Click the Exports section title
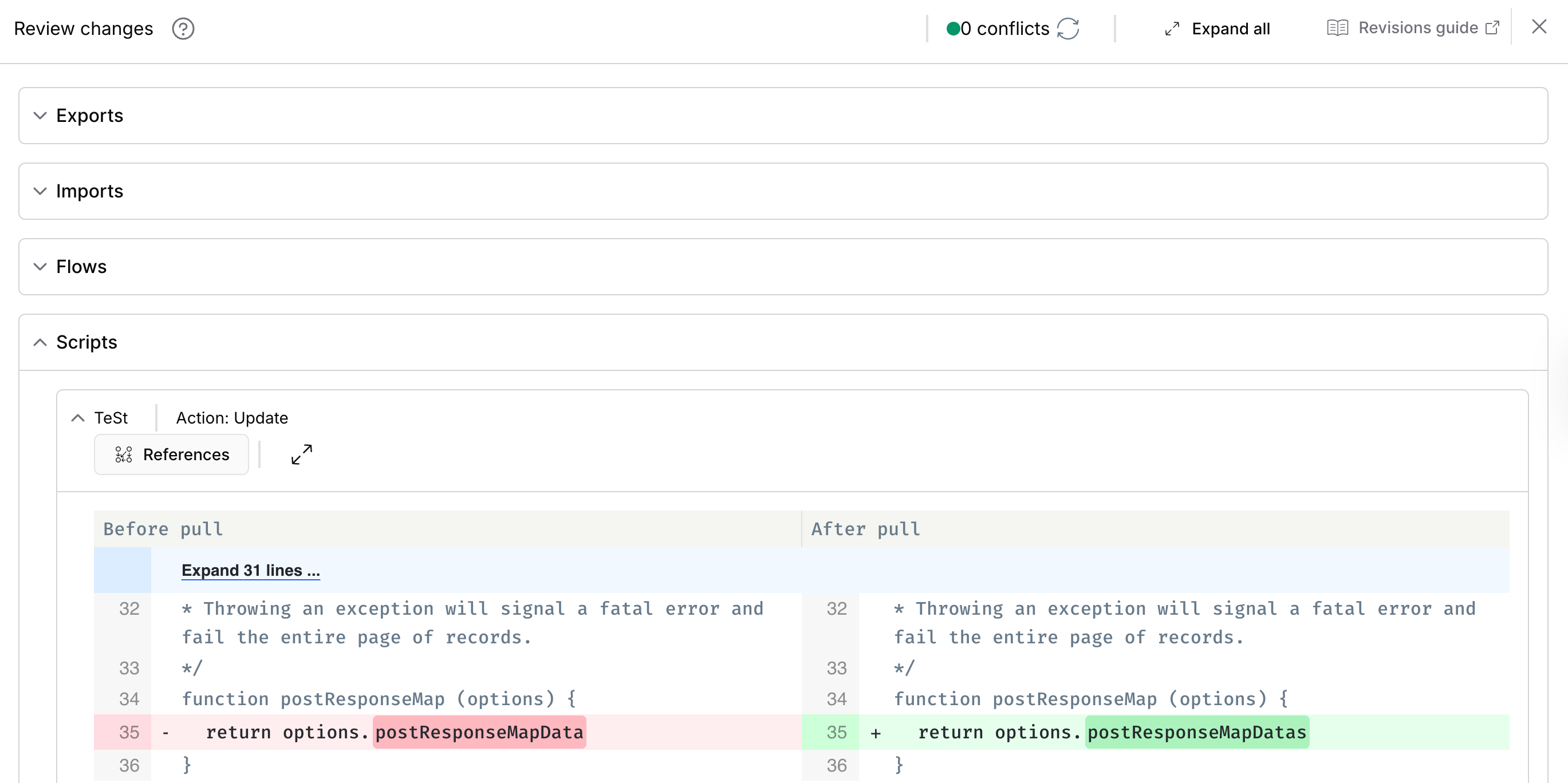The height and width of the screenshot is (783, 1568). click(89, 116)
